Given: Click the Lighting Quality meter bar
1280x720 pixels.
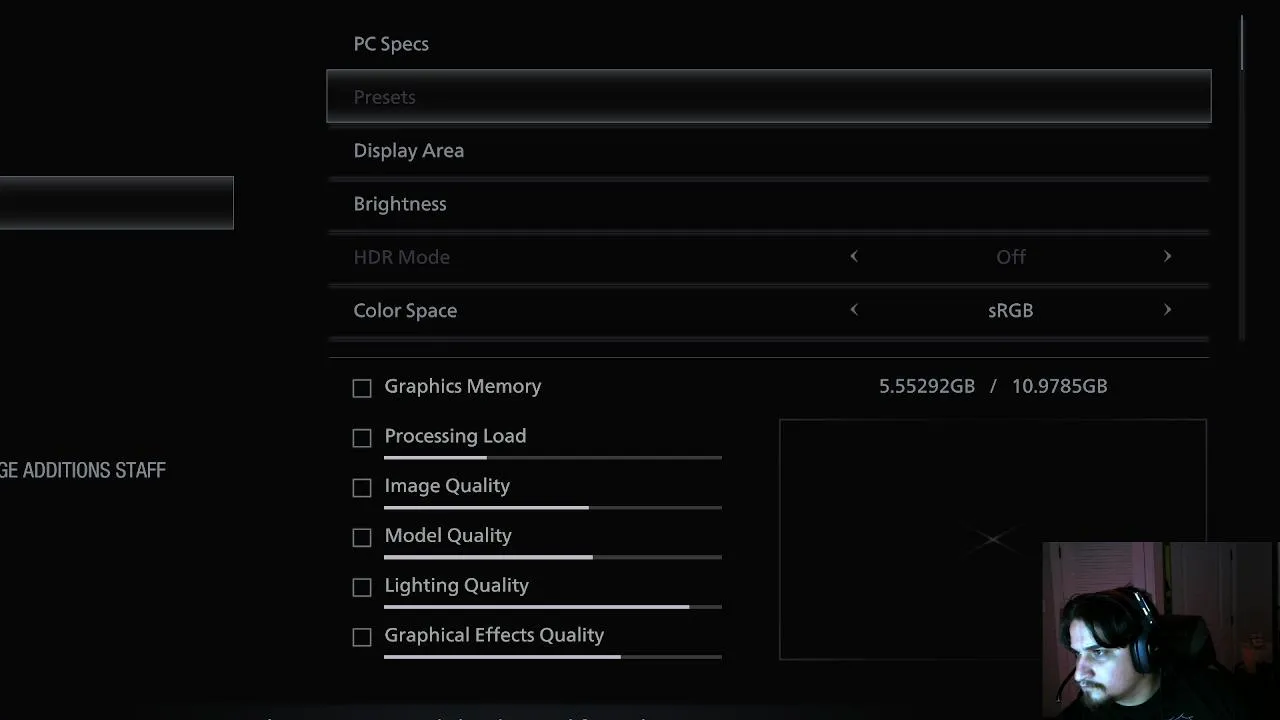Looking at the screenshot, I should coord(552,607).
